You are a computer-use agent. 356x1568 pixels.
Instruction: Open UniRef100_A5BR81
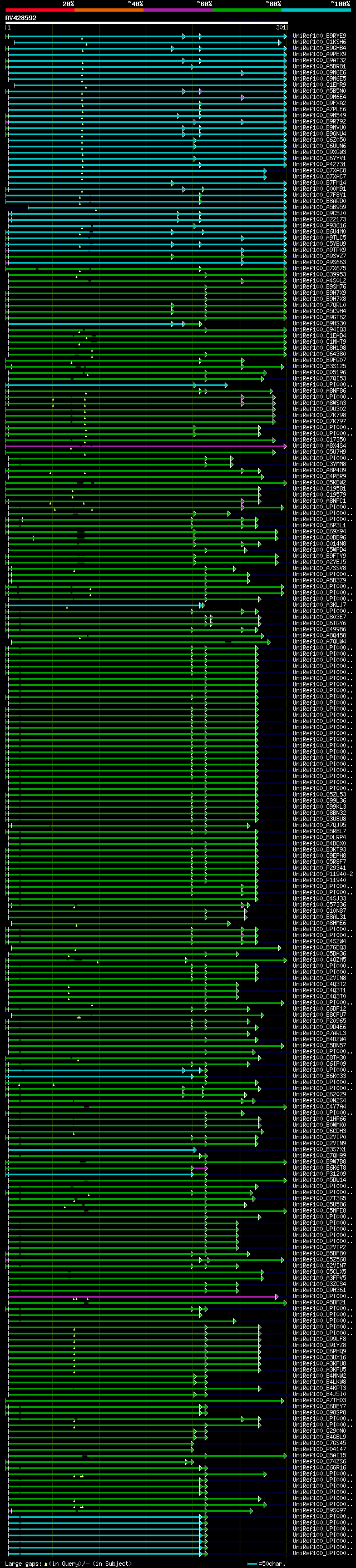(x=319, y=66)
